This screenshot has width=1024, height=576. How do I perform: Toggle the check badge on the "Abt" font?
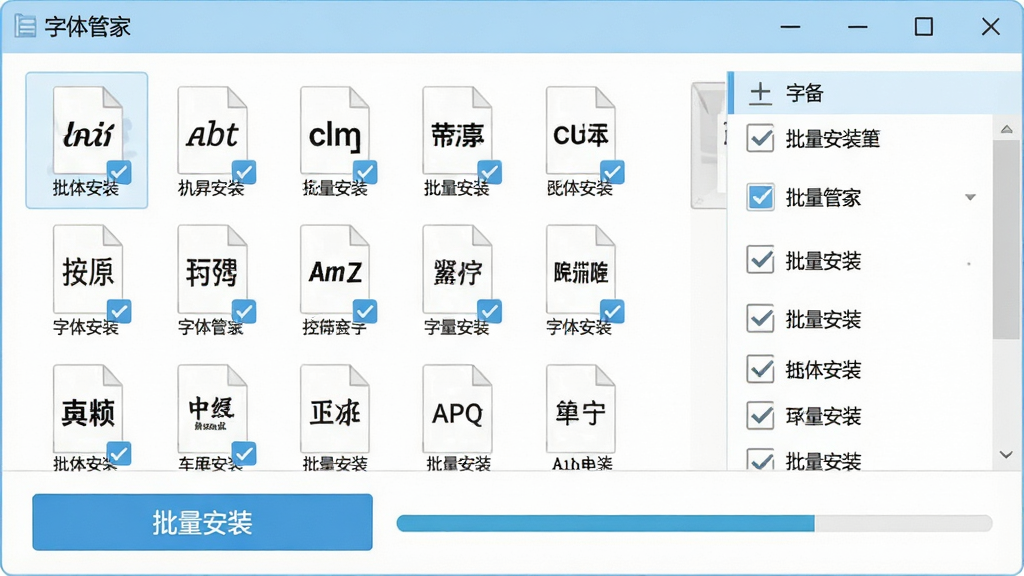[244, 172]
